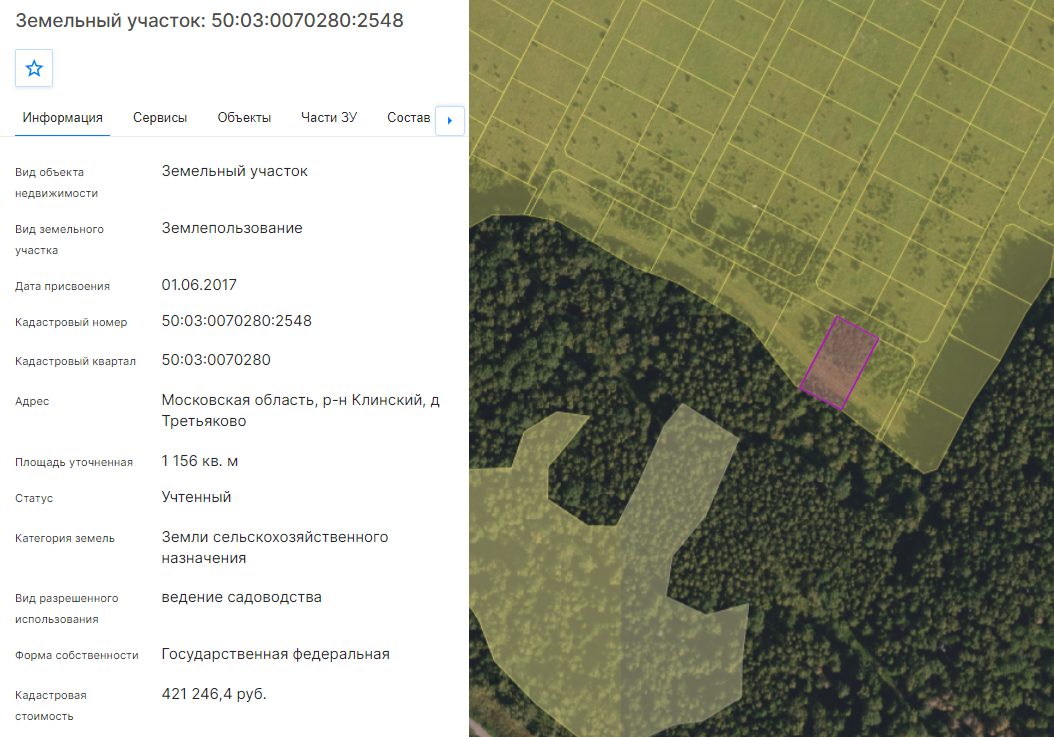The image size is (1054, 737).
Task: Switch to the Состав tab
Action: (409, 118)
